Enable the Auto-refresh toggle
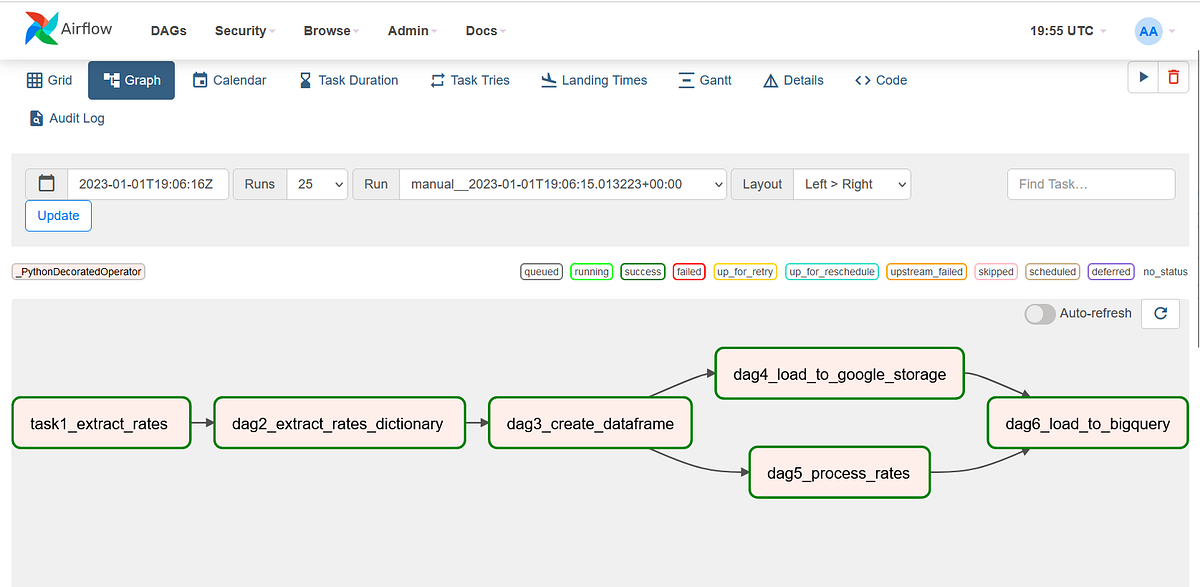Viewport: 1200px width, 587px height. [1040, 313]
